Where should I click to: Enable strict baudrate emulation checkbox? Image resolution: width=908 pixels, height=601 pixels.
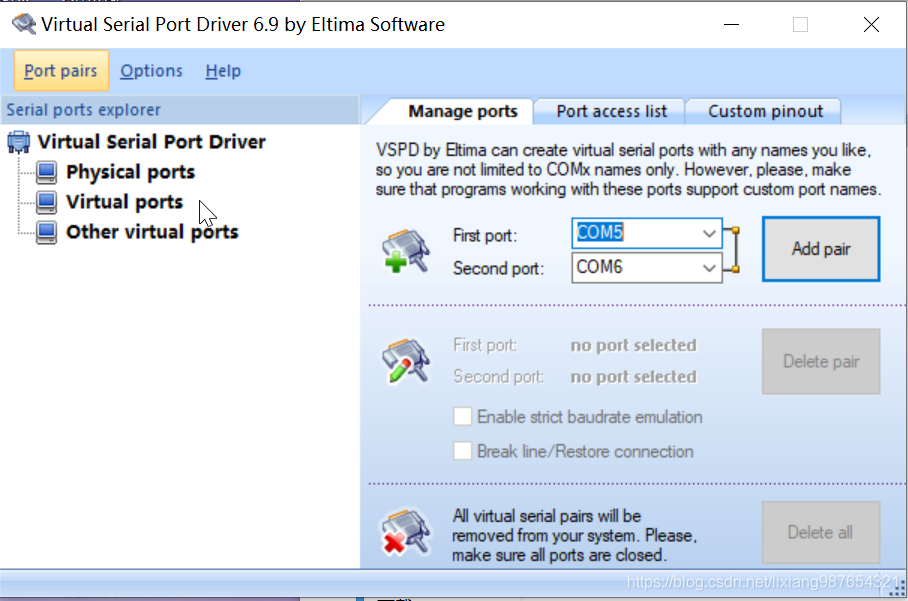point(462,416)
